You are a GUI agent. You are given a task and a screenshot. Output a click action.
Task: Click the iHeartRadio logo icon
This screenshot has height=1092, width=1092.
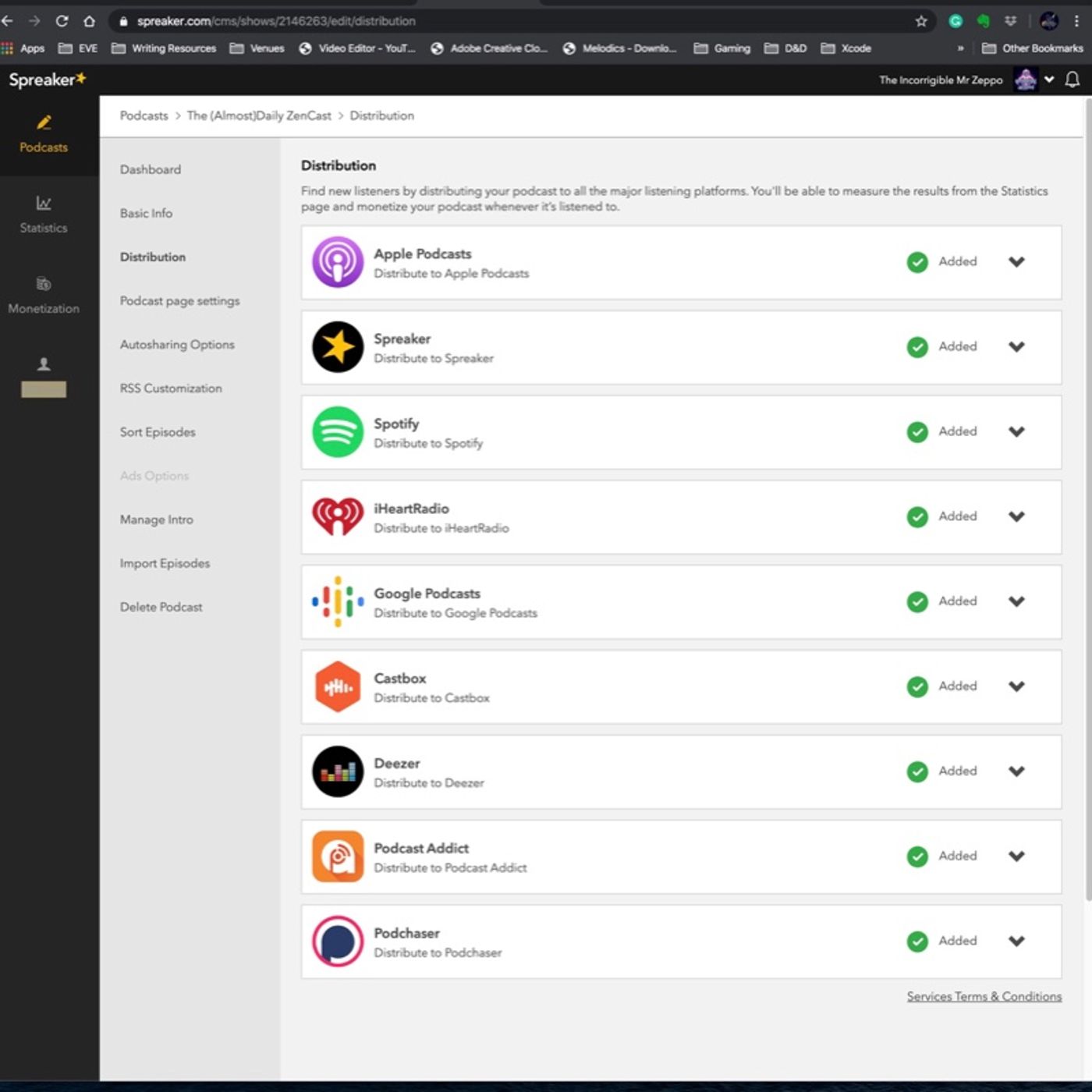[338, 516]
